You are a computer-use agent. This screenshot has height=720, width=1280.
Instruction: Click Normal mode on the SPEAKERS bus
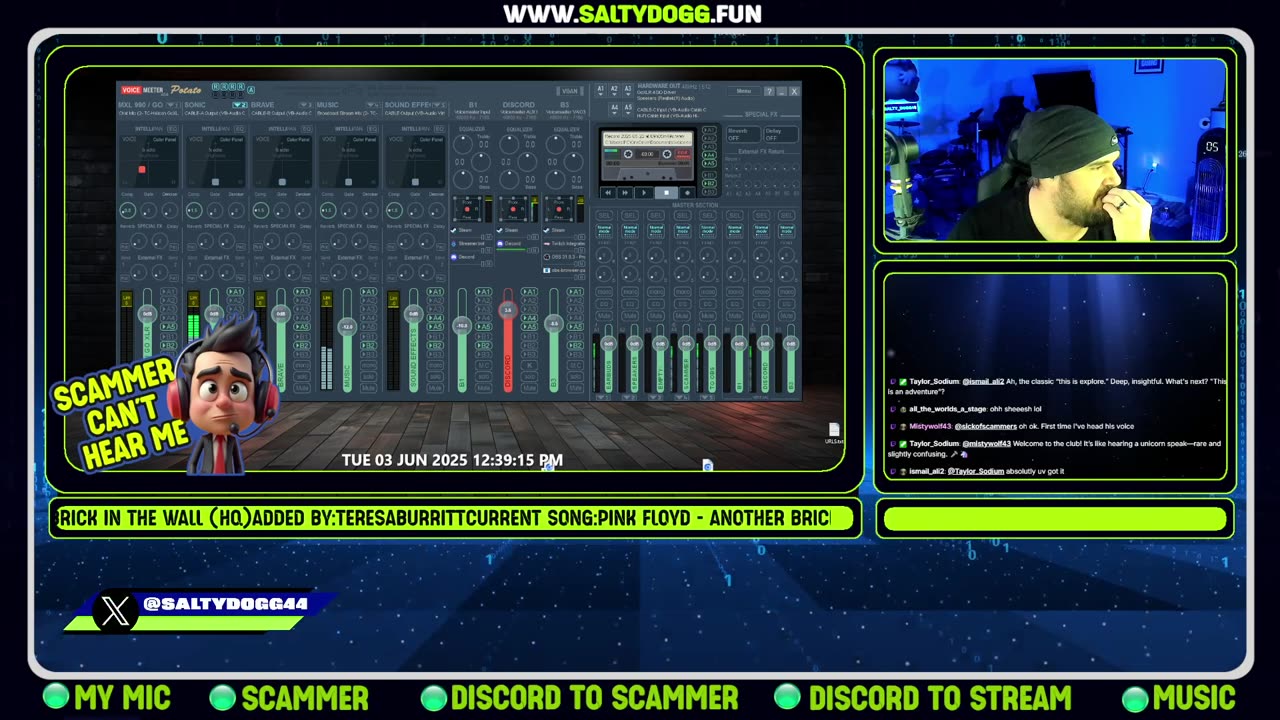[630, 230]
